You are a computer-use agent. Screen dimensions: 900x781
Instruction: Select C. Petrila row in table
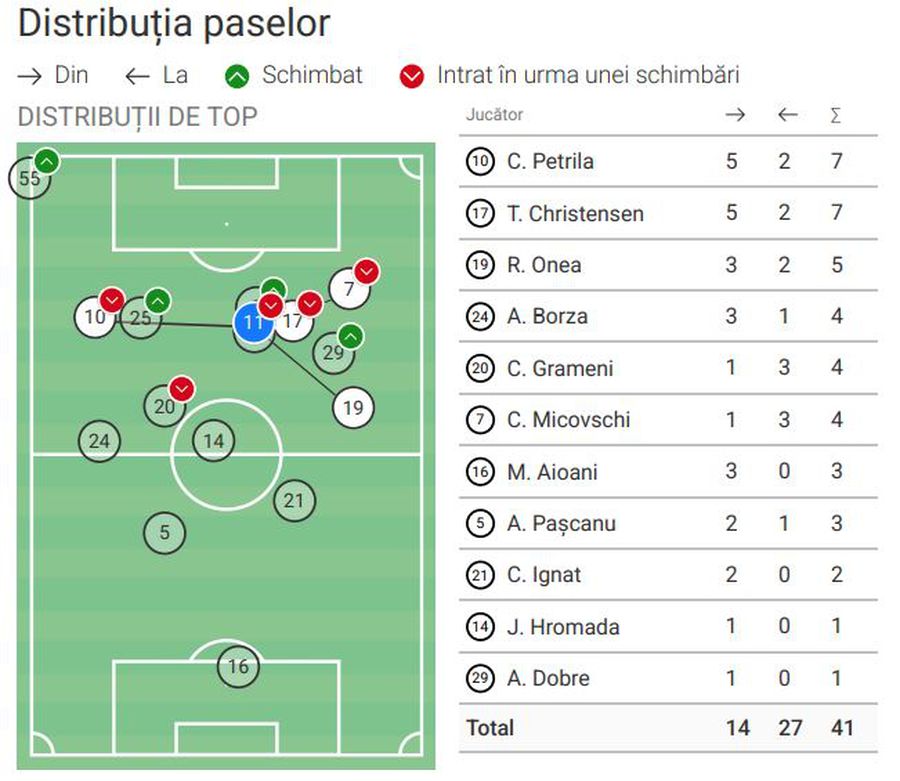(x=667, y=161)
